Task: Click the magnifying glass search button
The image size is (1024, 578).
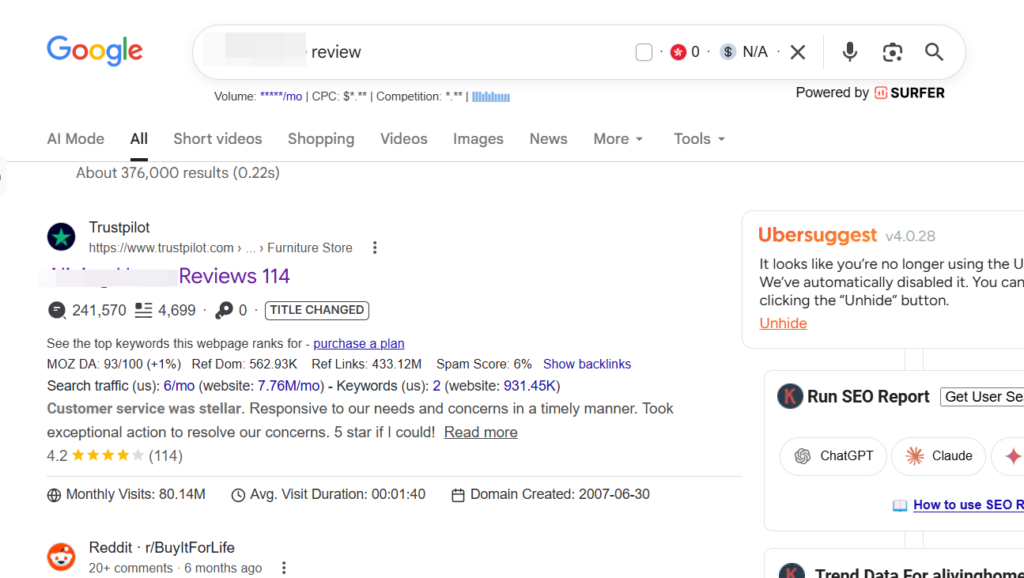Action: tap(934, 52)
